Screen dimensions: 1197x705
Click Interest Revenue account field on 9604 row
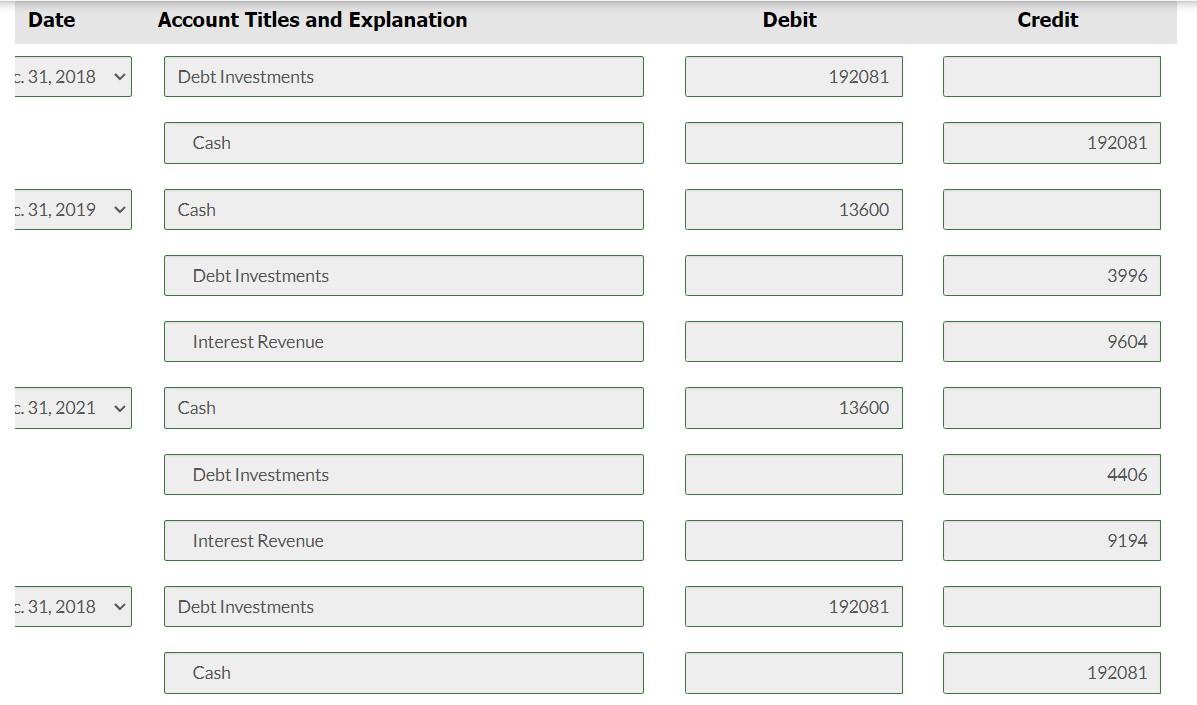click(x=403, y=342)
